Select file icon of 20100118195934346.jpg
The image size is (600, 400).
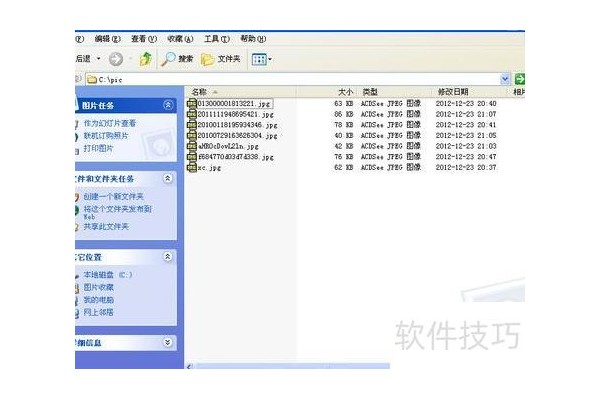191,125
